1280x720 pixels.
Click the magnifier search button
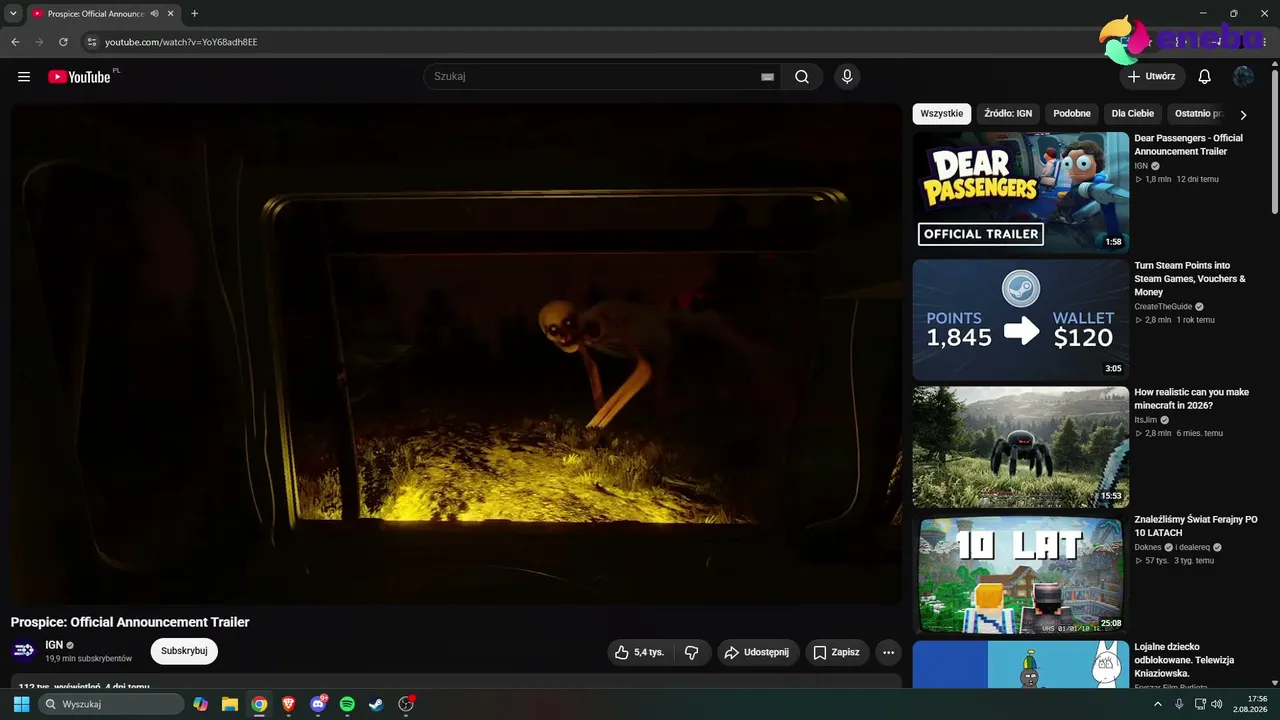(802, 77)
